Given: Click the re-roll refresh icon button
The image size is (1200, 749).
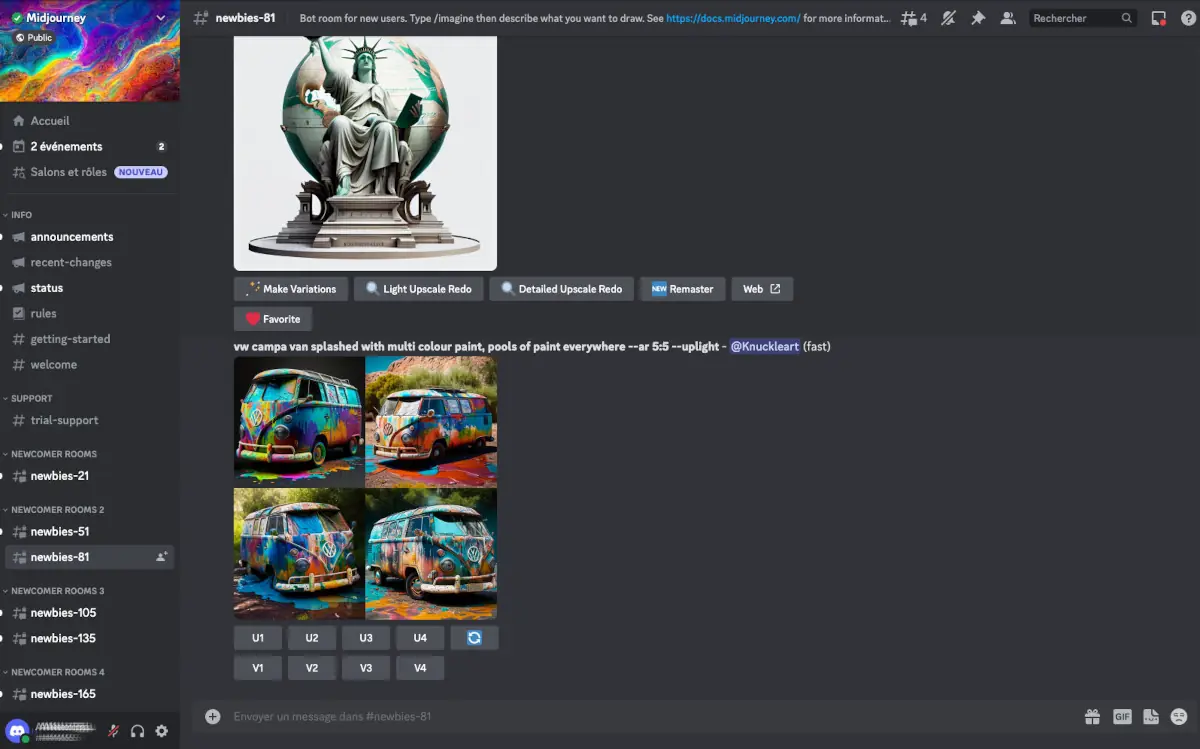Looking at the screenshot, I should tap(474, 638).
